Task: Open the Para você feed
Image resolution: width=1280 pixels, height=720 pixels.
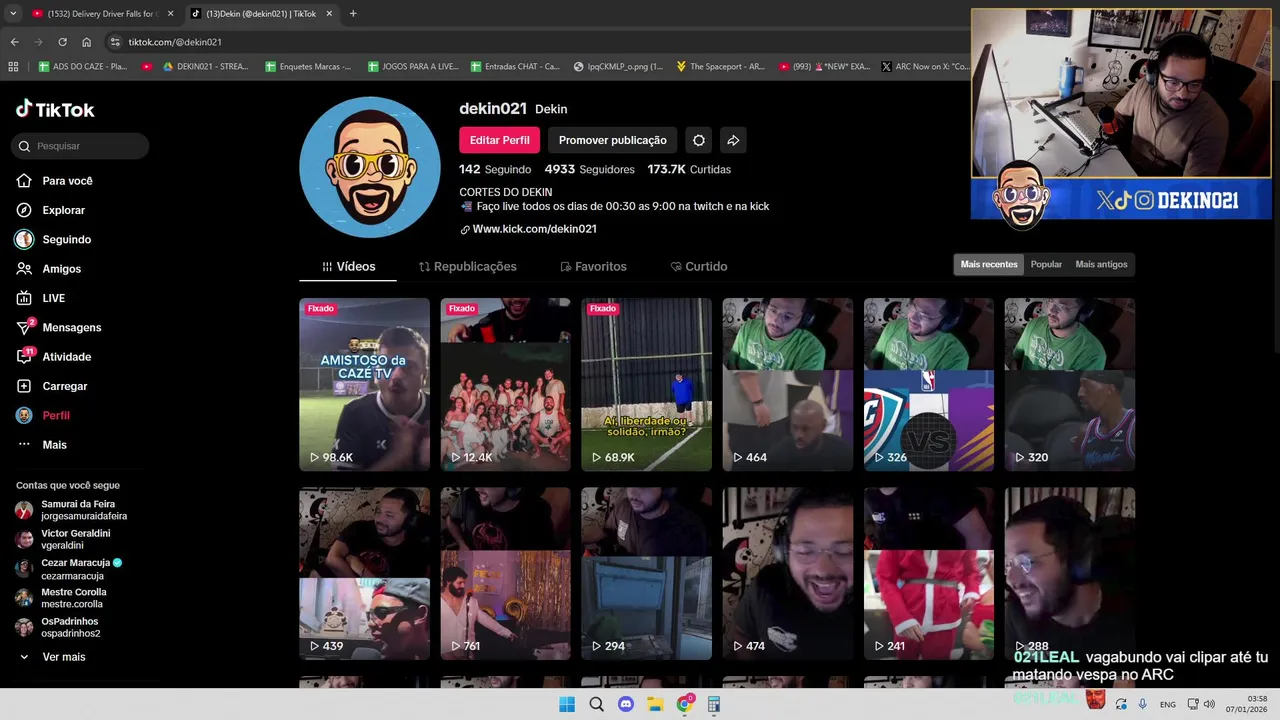Action: point(55,181)
